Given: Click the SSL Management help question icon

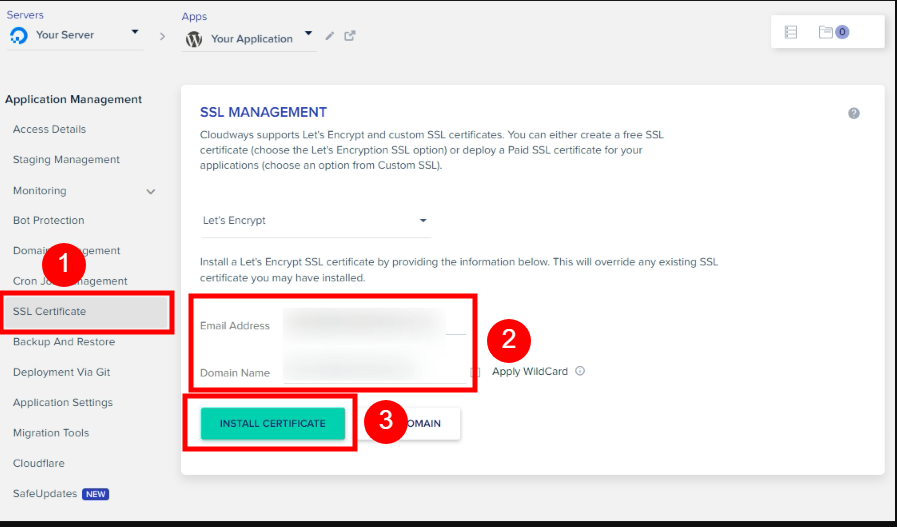Looking at the screenshot, I should point(854,113).
